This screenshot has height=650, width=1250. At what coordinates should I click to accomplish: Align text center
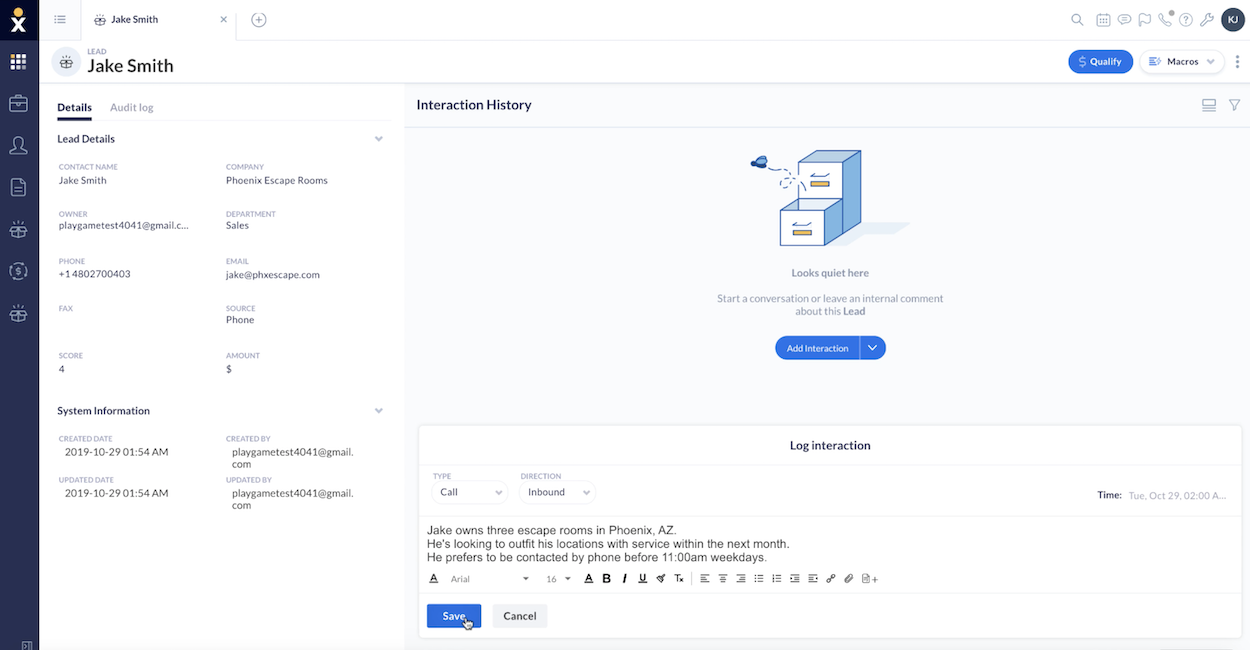pos(723,579)
